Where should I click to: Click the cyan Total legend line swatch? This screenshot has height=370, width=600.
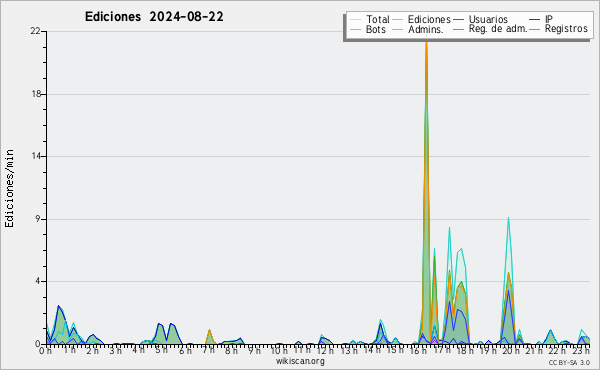355,20
